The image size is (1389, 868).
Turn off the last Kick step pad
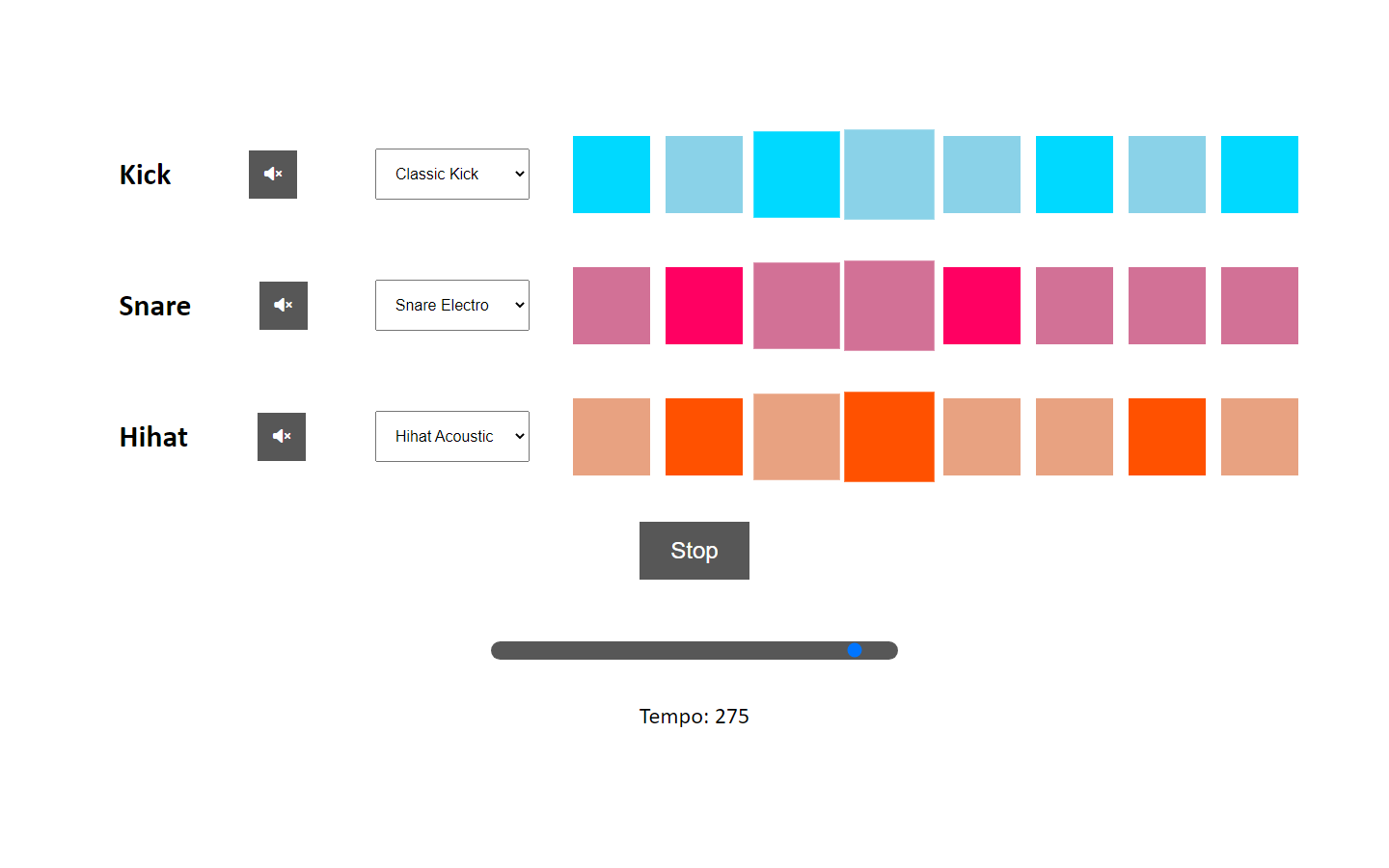pyautogui.click(x=1260, y=175)
